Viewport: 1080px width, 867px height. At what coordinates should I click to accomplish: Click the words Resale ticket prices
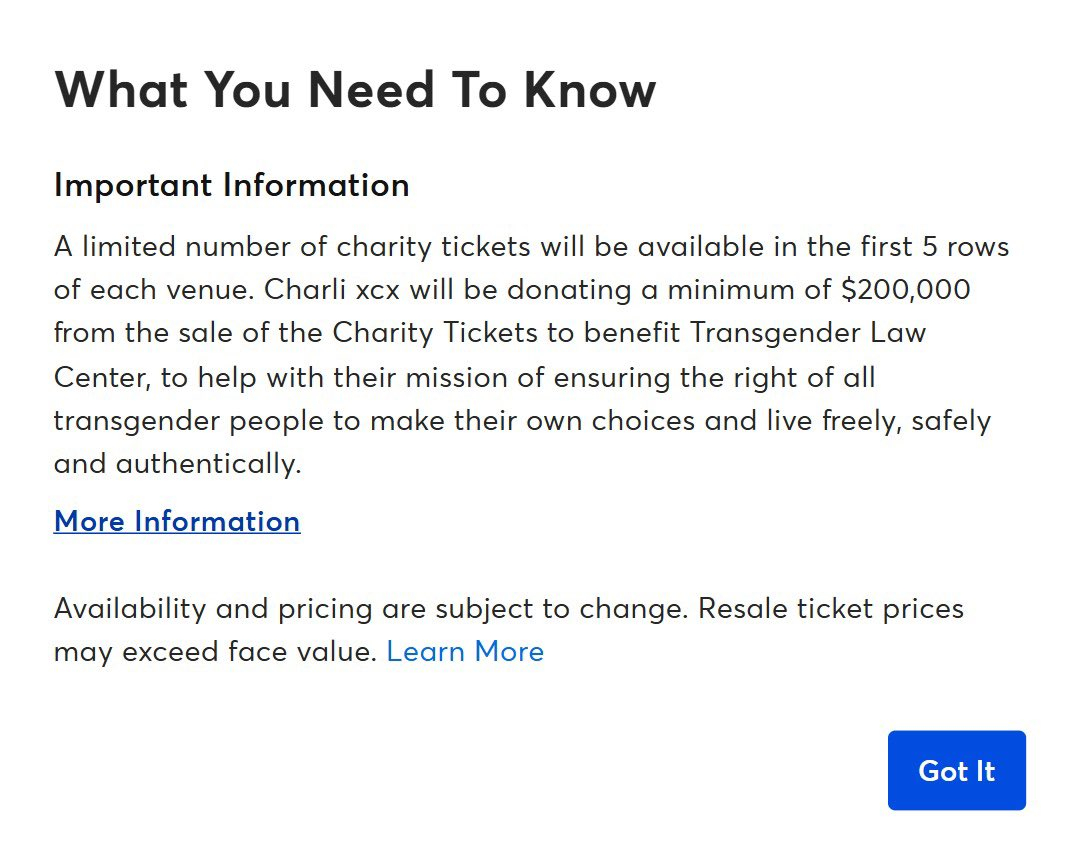(x=831, y=609)
